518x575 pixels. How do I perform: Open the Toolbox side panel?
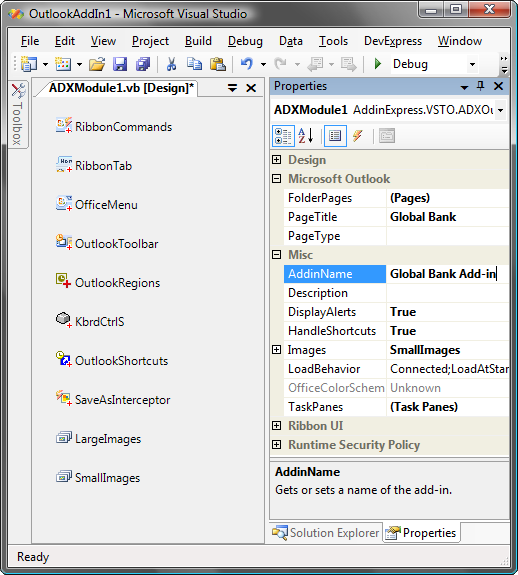tap(18, 114)
